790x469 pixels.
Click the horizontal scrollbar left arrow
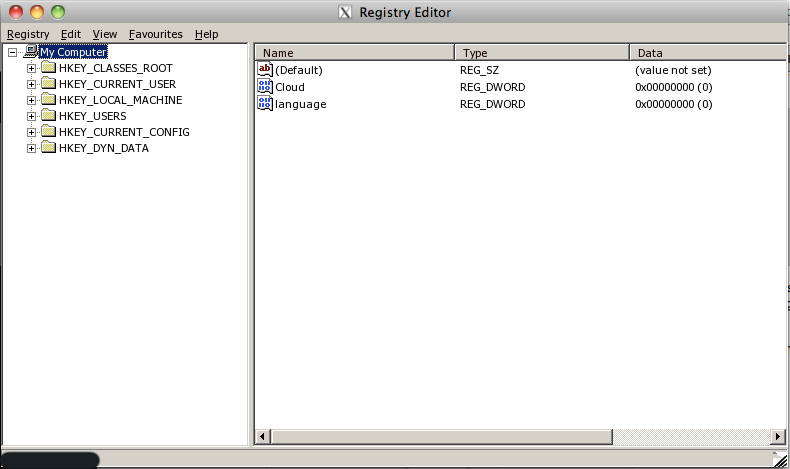(x=262, y=436)
